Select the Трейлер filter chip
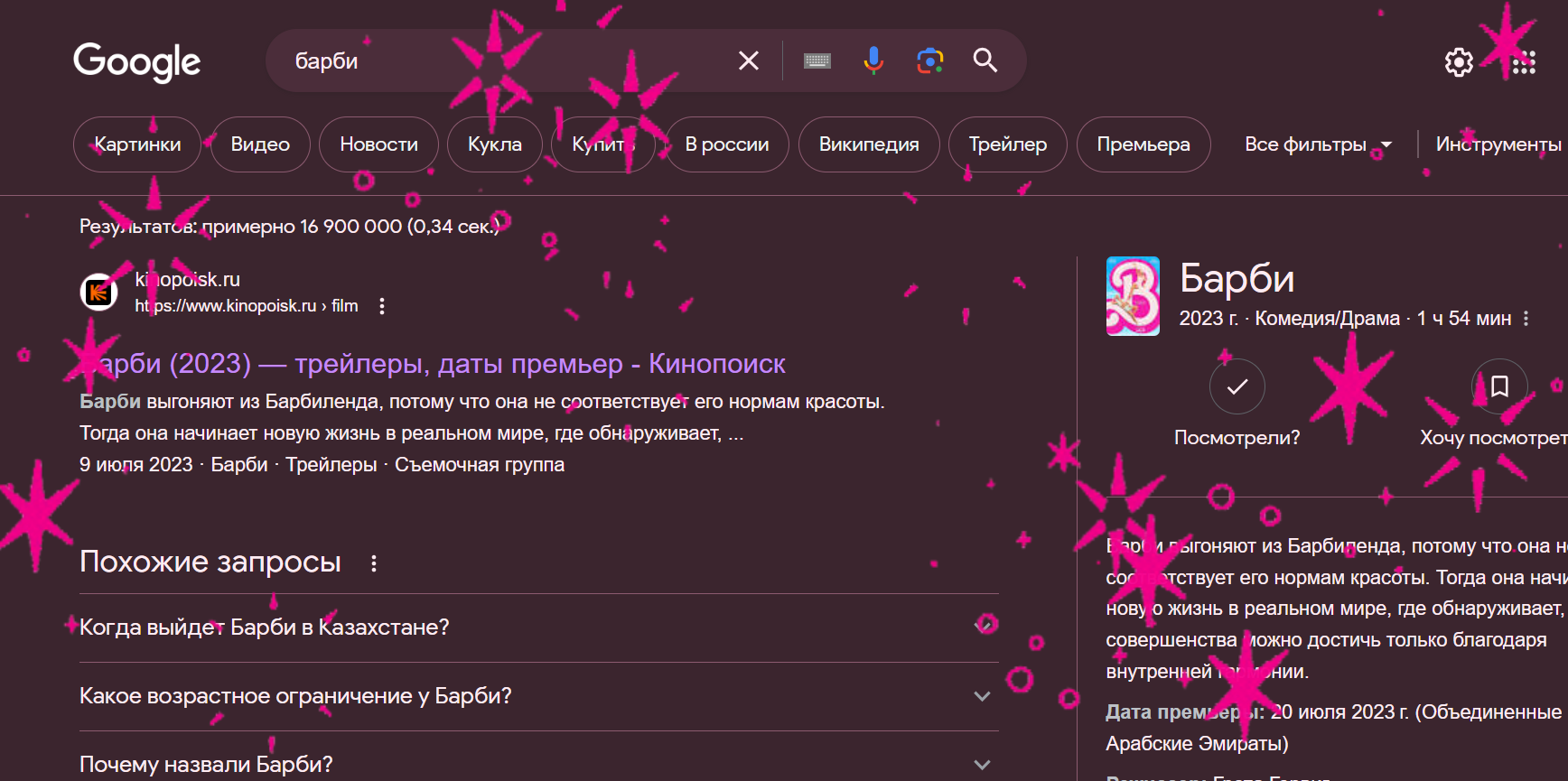1568x781 pixels. (x=1008, y=144)
